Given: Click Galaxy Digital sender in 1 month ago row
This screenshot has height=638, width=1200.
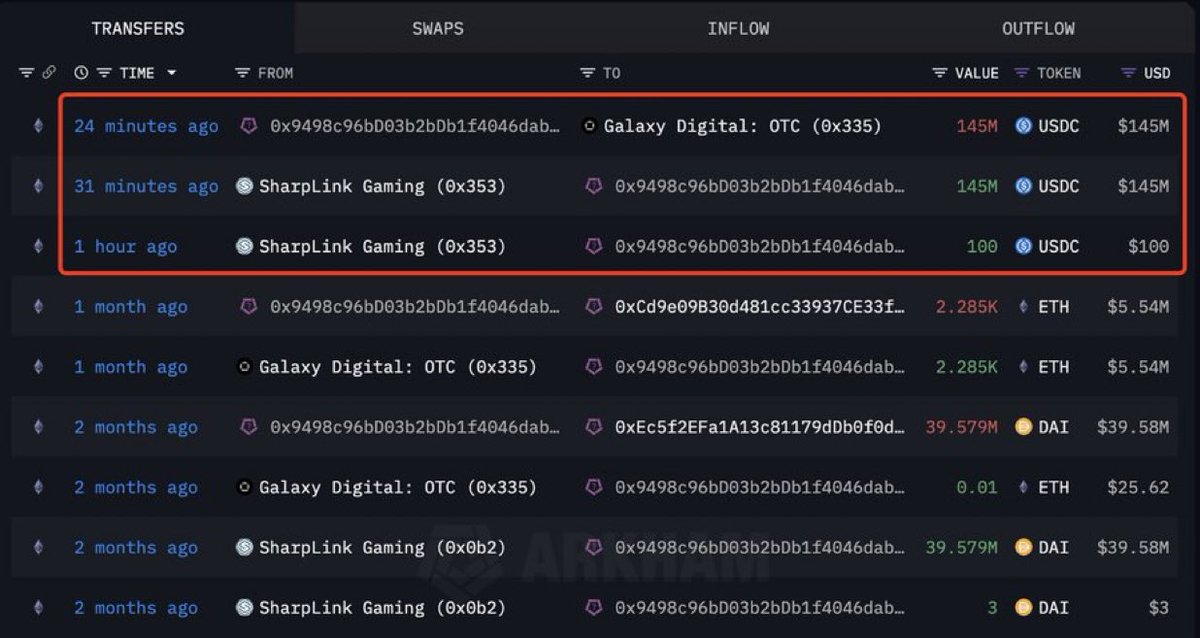Looking at the screenshot, I should tap(397, 367).
